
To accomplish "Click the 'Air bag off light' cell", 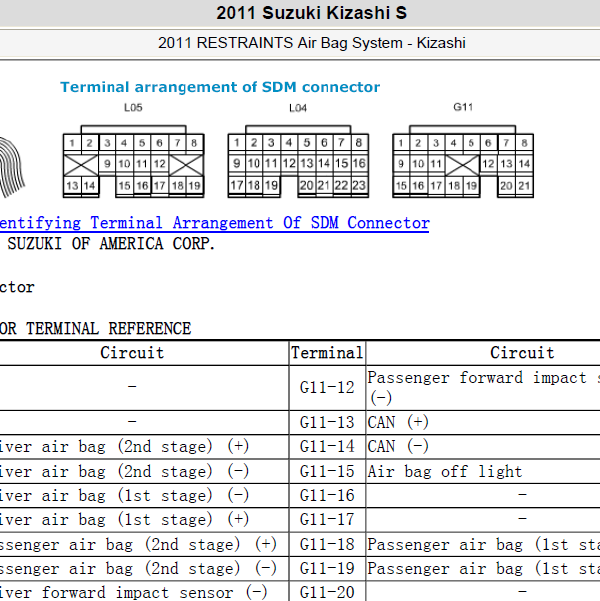I will 483,471.
